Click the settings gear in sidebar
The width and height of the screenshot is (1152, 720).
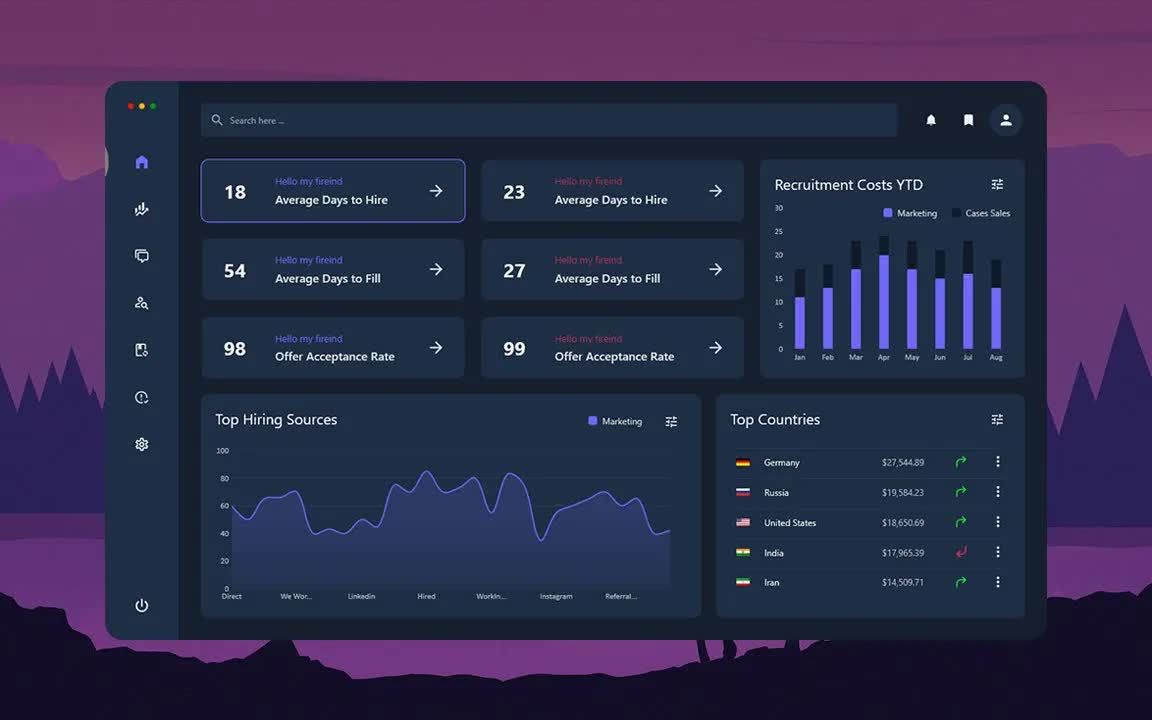(142, 444)
